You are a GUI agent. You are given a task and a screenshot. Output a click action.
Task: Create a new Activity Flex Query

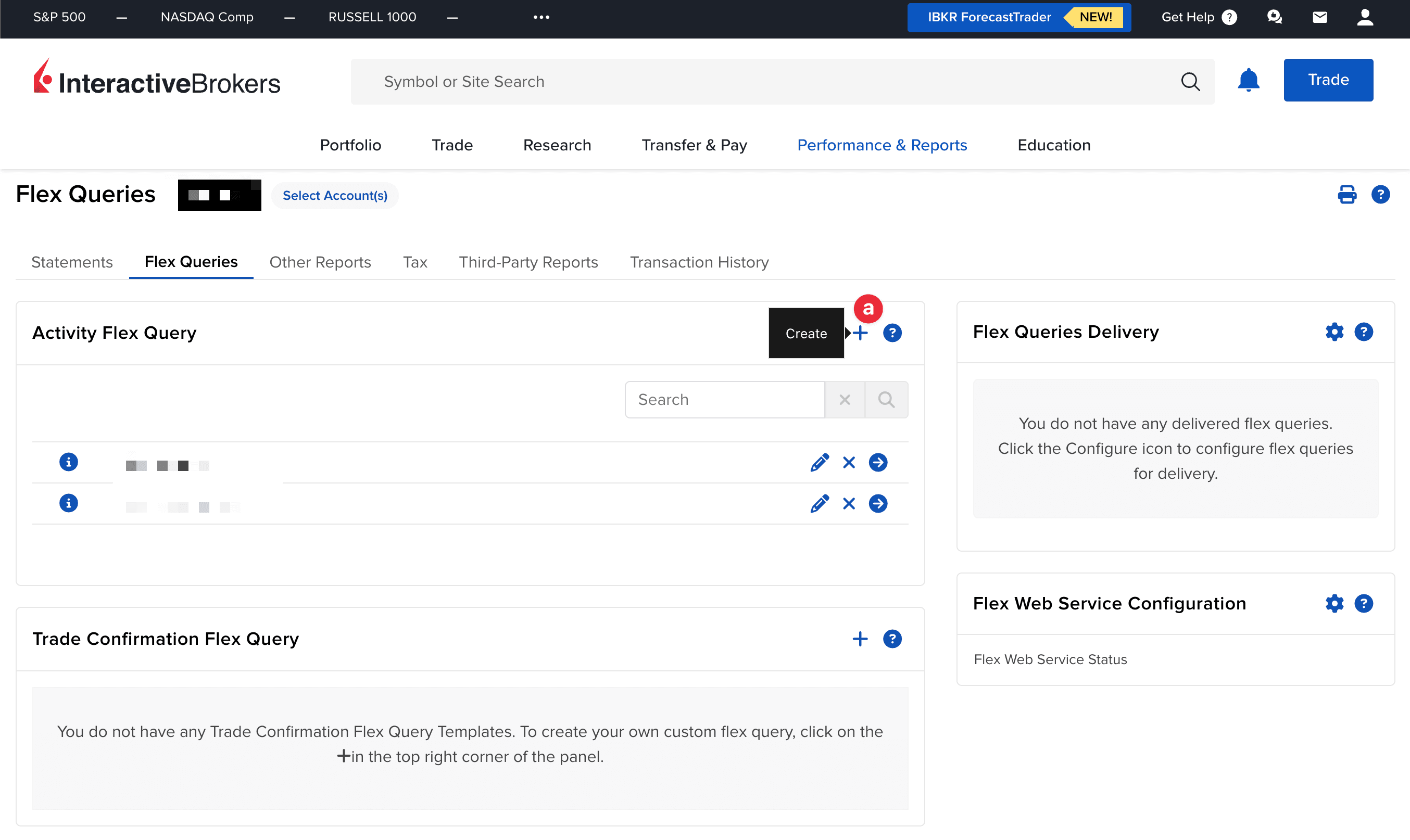[x=859, y=333]
